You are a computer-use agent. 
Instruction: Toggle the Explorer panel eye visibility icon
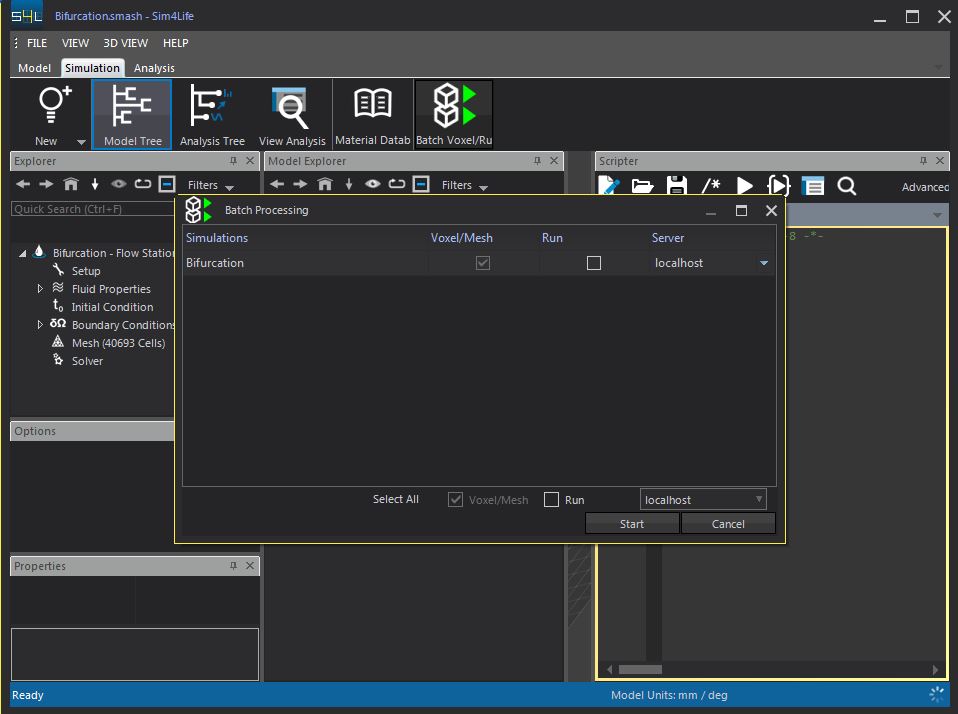point(119,184)
